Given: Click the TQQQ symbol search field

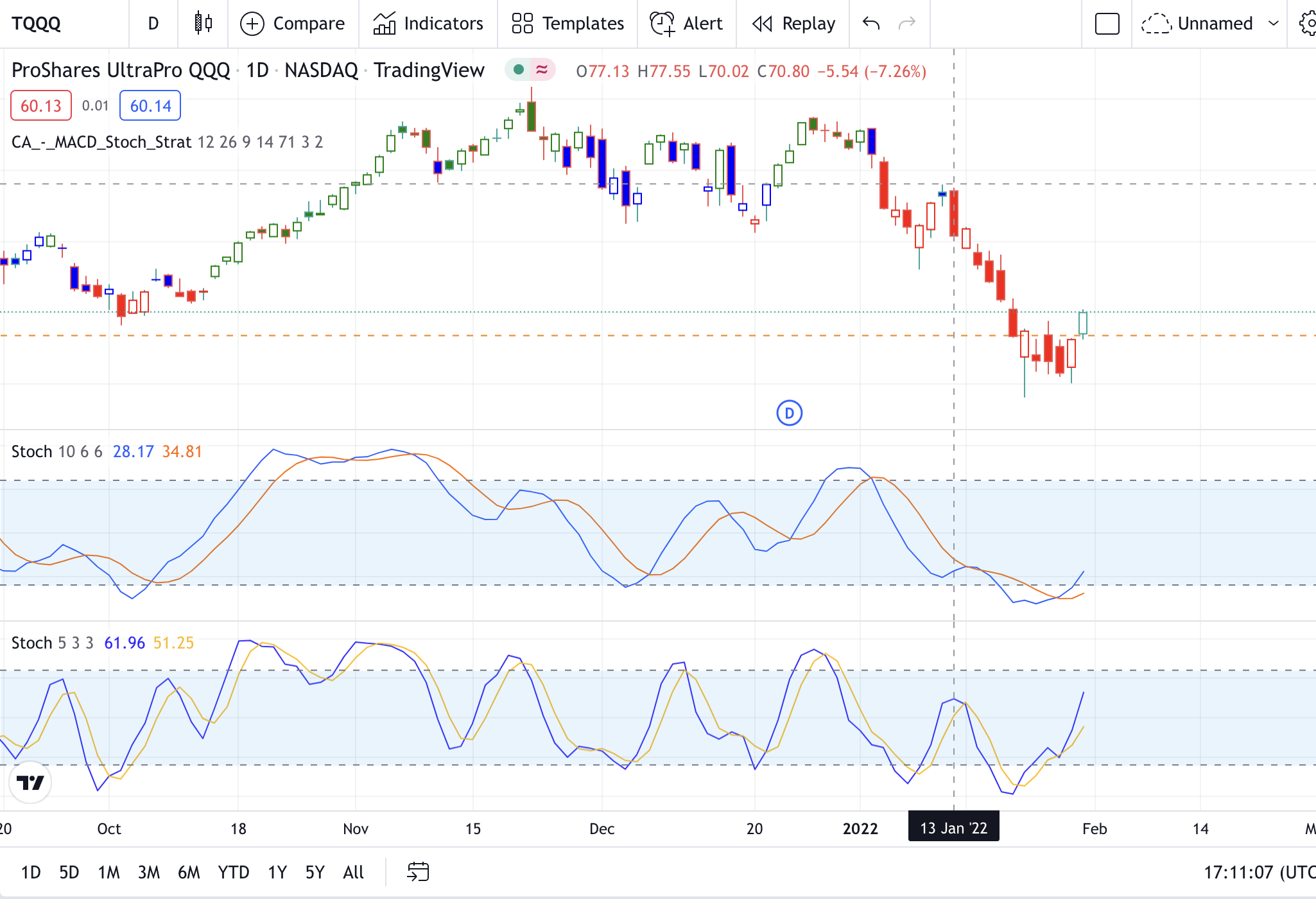Looking at the screenshot, I should [37, 24].
